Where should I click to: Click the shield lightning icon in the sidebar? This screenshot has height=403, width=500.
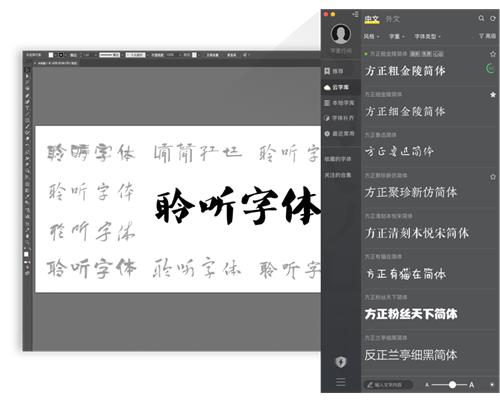tap(341, 362)
